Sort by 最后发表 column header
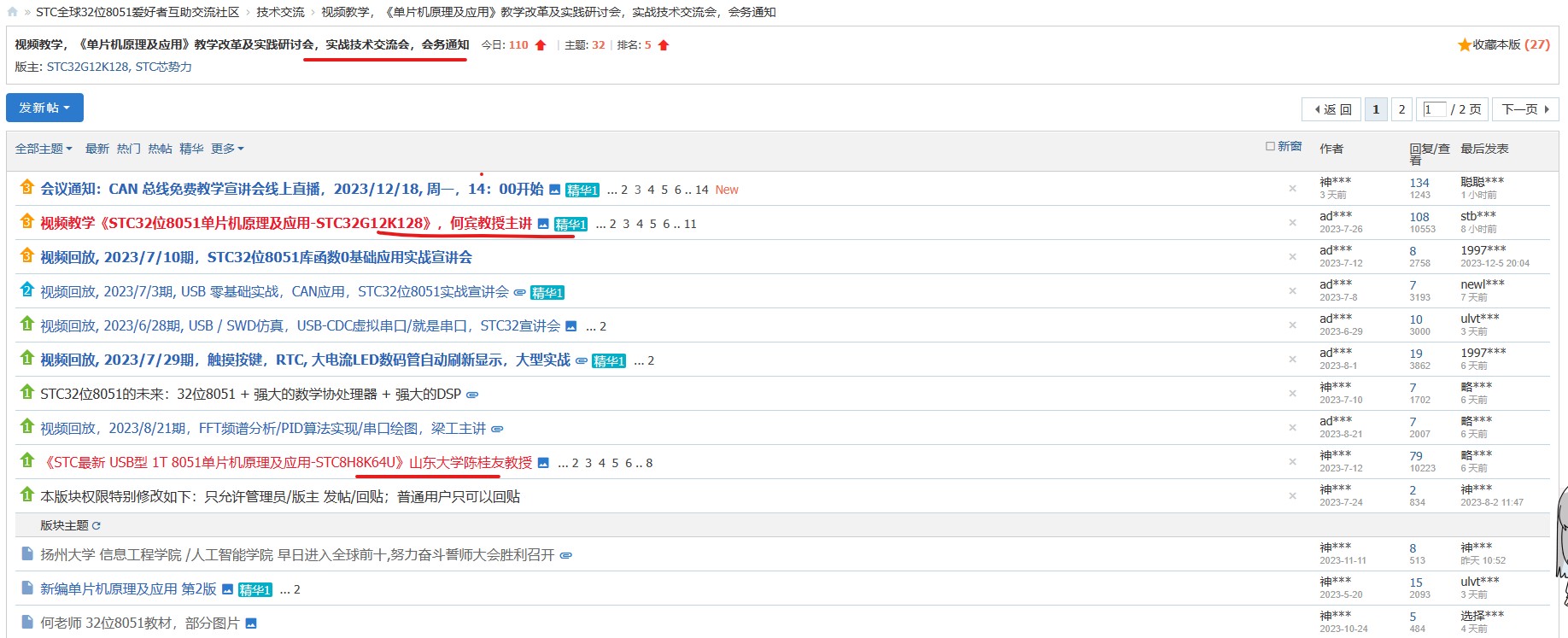Image resolution: width=1568 pixels, height=638 pixels. pos(1484,149)
